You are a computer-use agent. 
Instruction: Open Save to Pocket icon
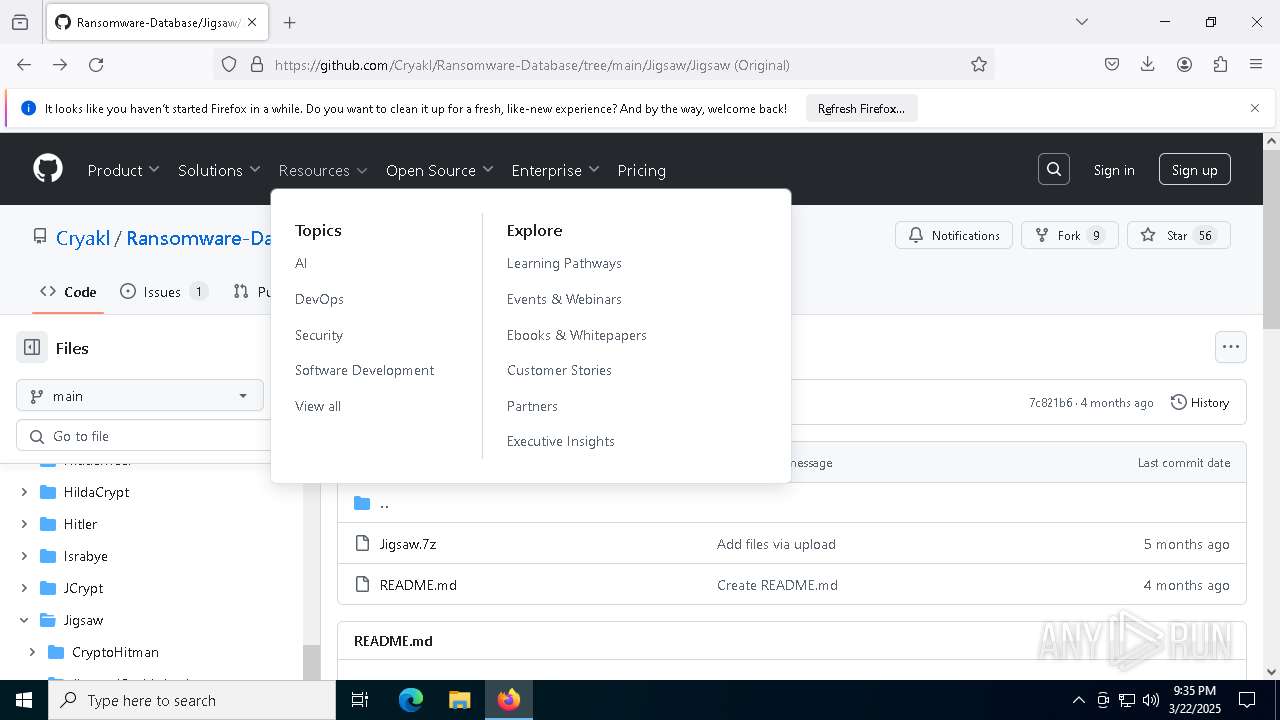point(1112,64)
